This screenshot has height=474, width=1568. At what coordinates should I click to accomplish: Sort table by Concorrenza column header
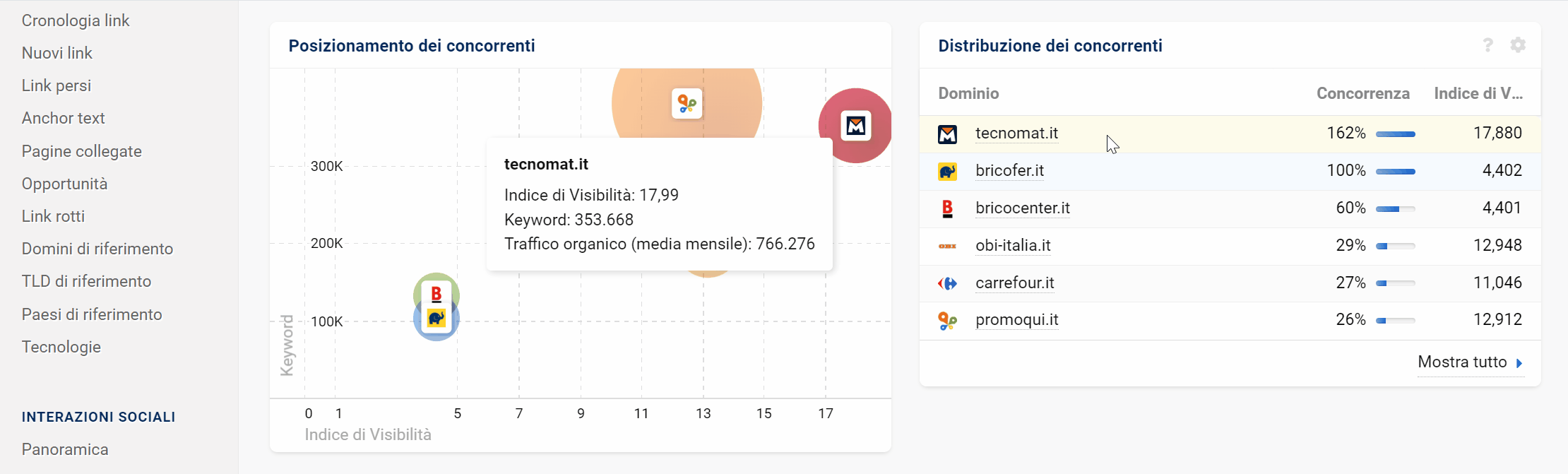pos(1362,93)
